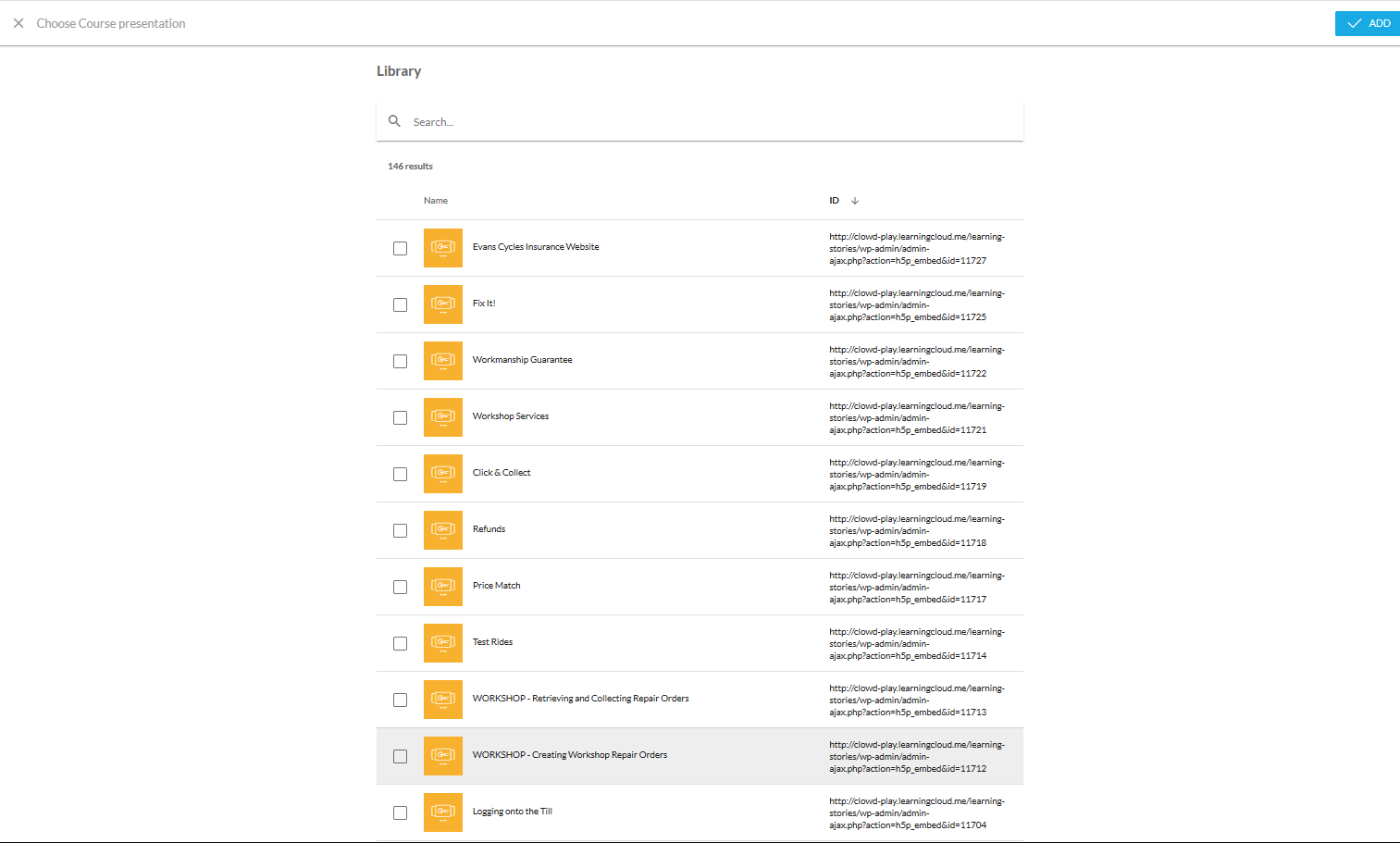Viewport: 1400px width, 843px height.
Task: Click the embed URL ending in id=11718
Action: point(917,531)
